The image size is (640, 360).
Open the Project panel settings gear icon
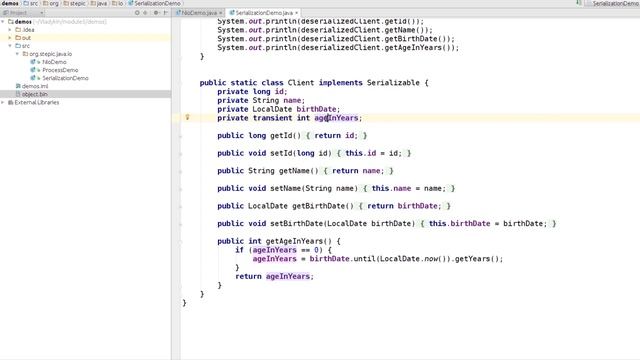[156, 13]
